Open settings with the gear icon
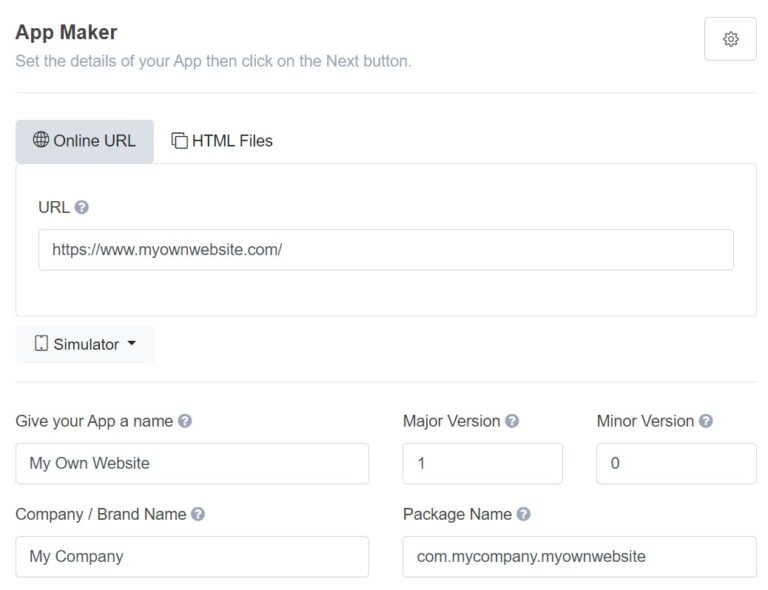 pos(730,39)
